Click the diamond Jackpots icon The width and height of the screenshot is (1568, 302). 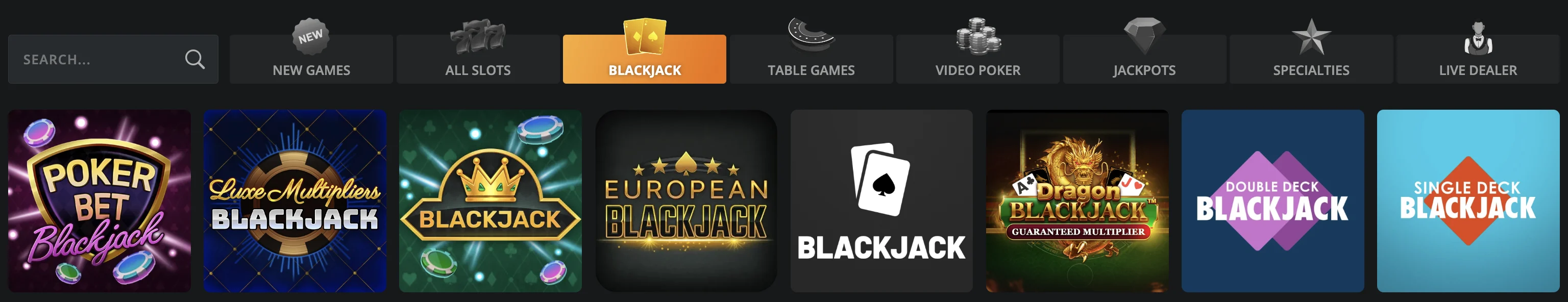point(1144,36)
